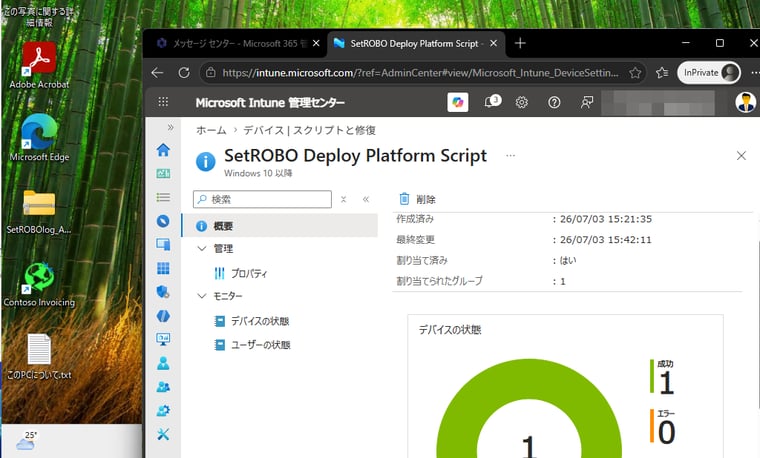
Task: Open the weather widget on taskbar
Action: [27, 441]
